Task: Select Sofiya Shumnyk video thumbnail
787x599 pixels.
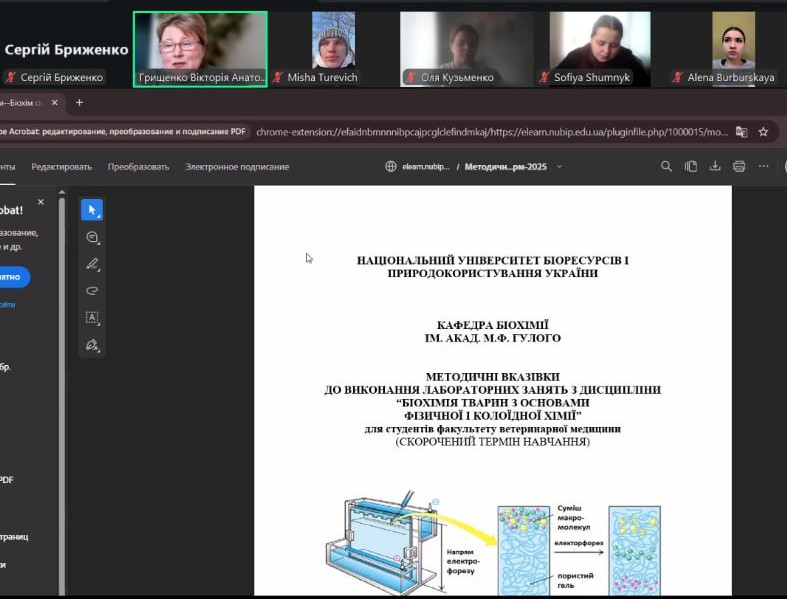Action: pos(600,49)
